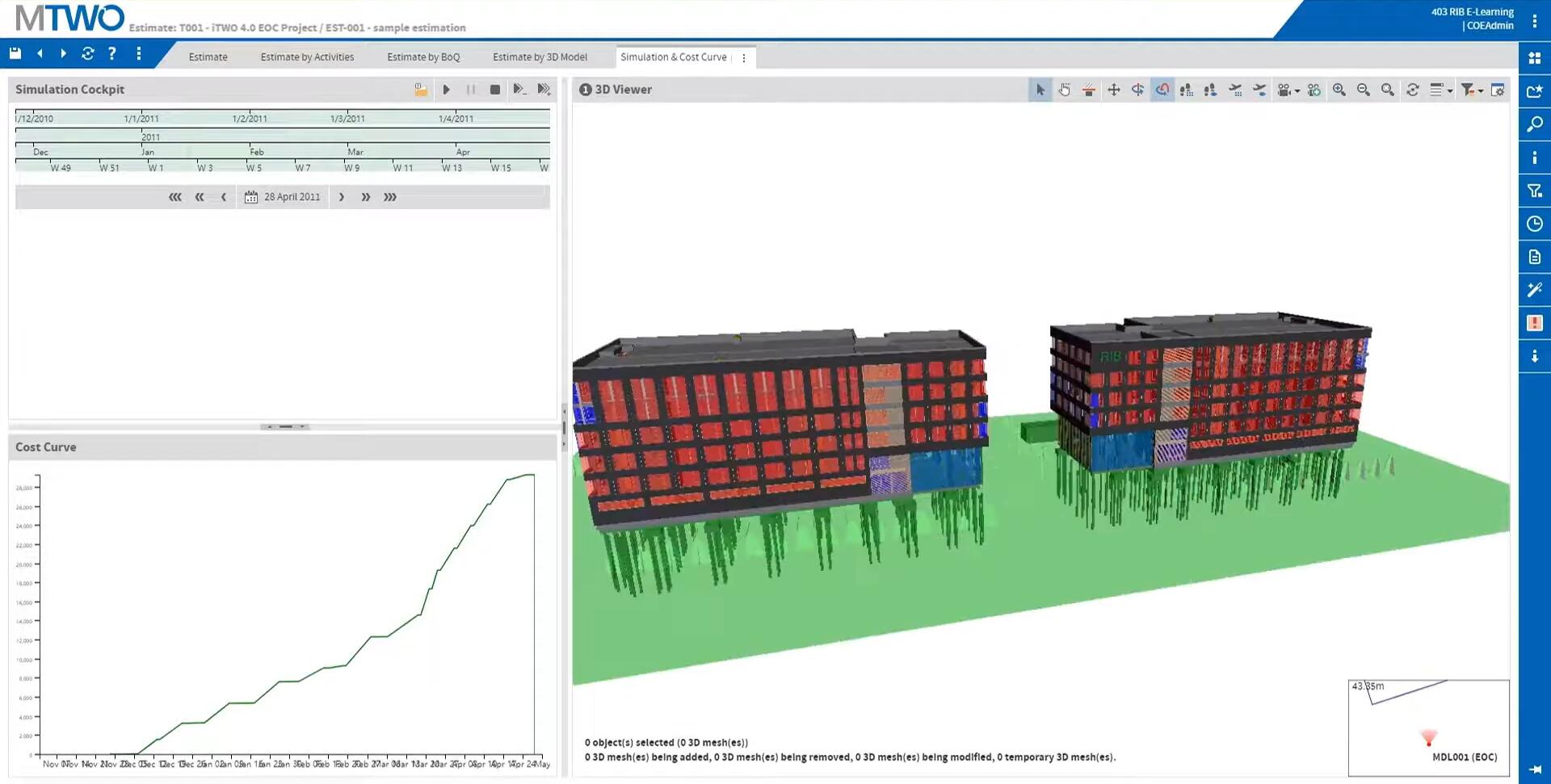Viewport: 1551px width, 784px height.
Task: Click zoom out magnifier in 3D Viewer
Action: [1364, 90]
